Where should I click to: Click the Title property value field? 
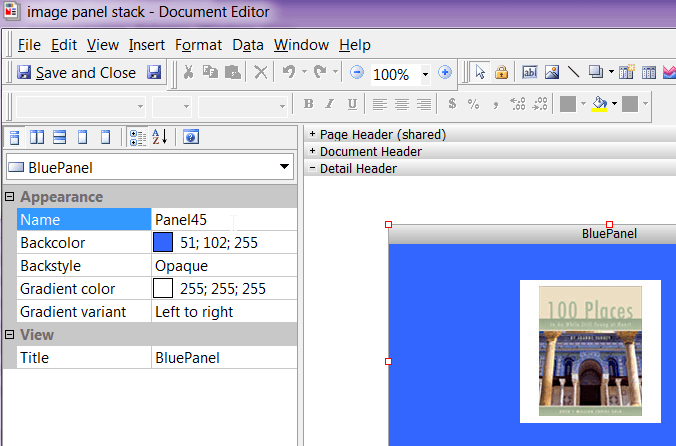click(x=223, y=358)
